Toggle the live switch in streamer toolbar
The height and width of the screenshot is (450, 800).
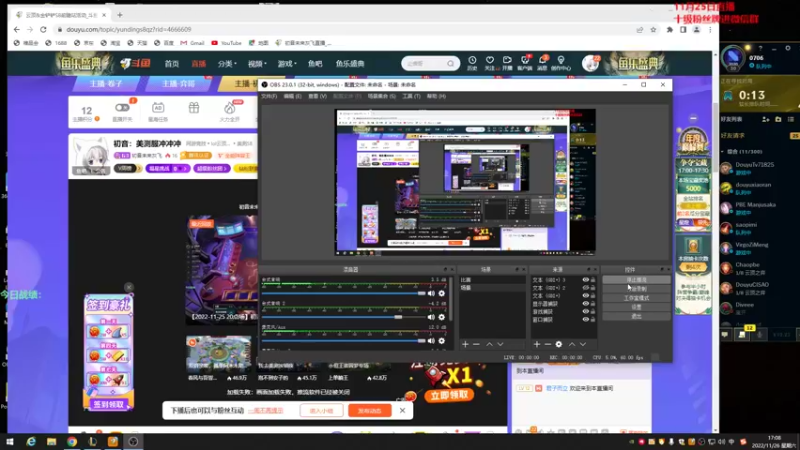[122, 108]
